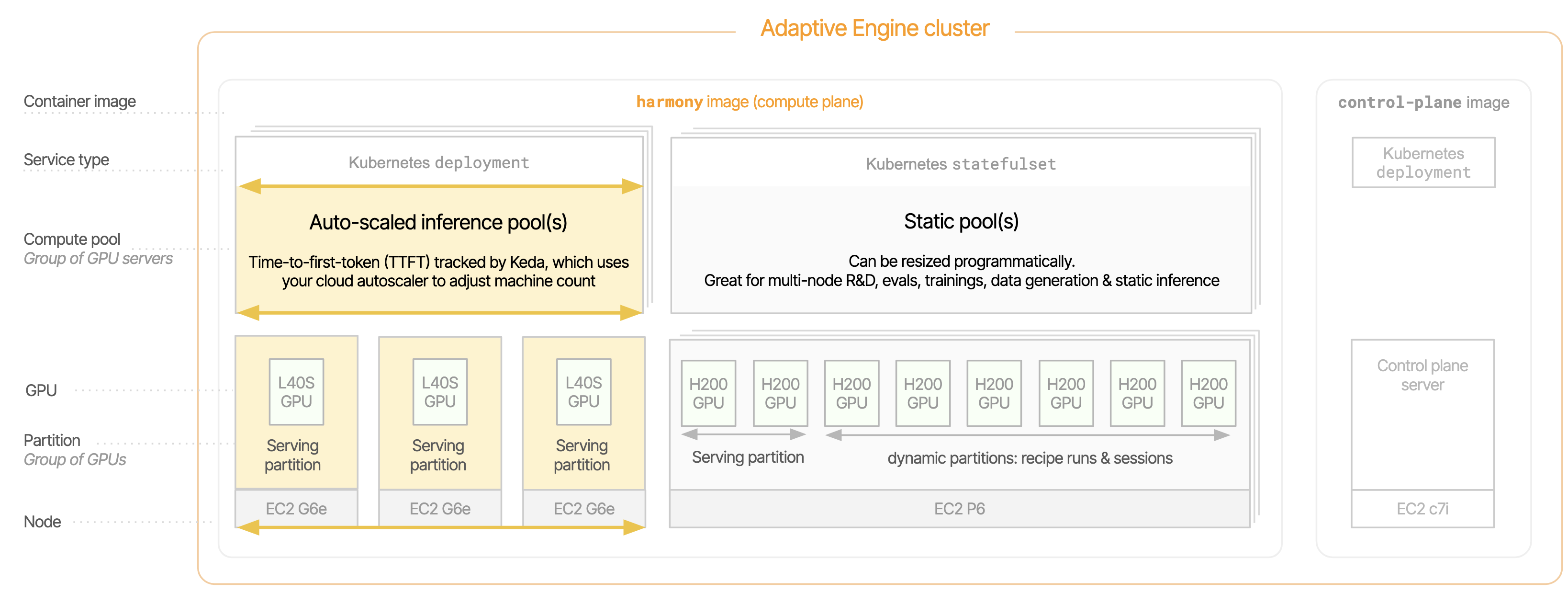Click the rightmost "H200 GPU" box

pos(1208,393)
